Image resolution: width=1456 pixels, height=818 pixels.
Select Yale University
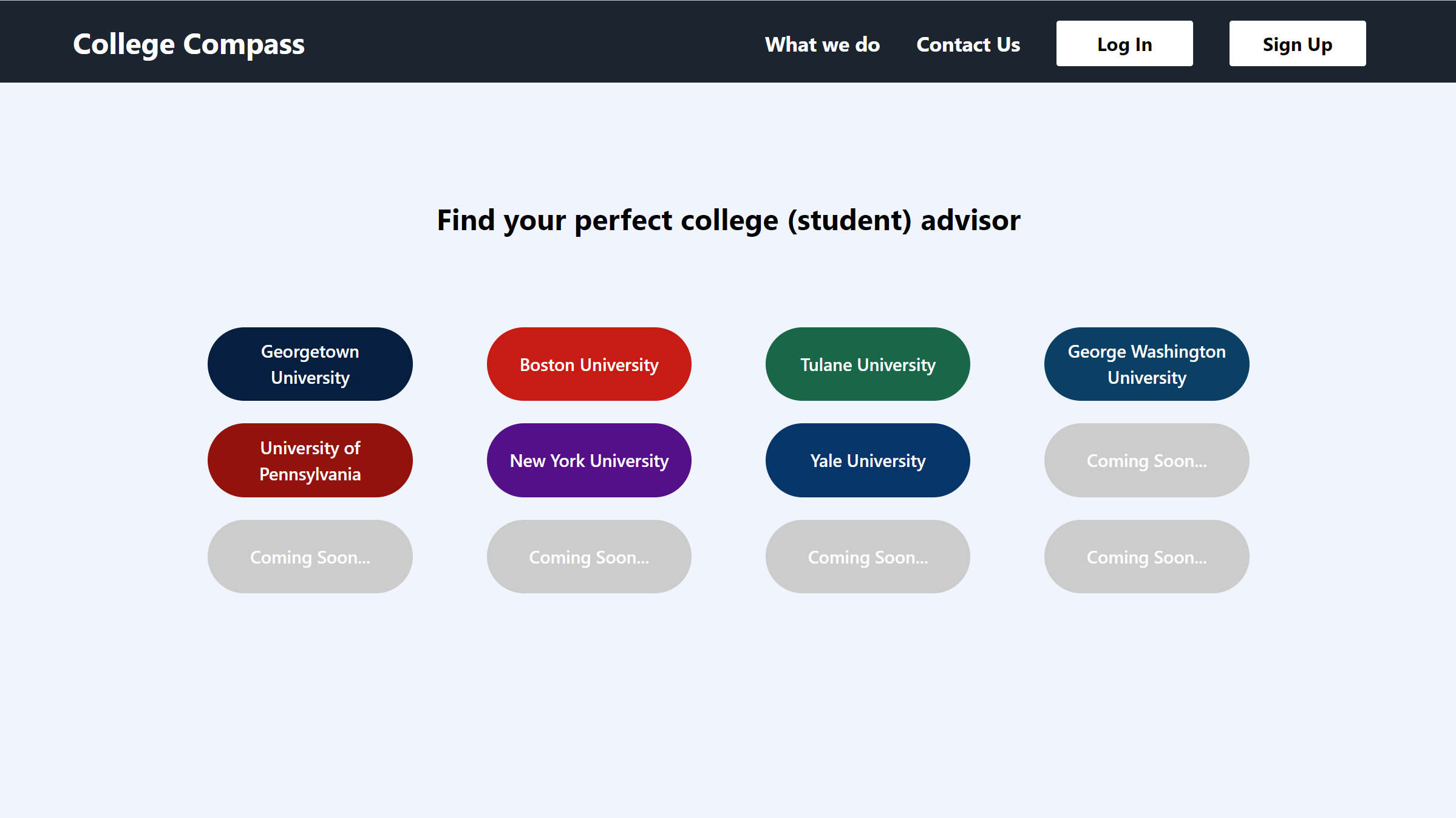[x=868, y=460]
